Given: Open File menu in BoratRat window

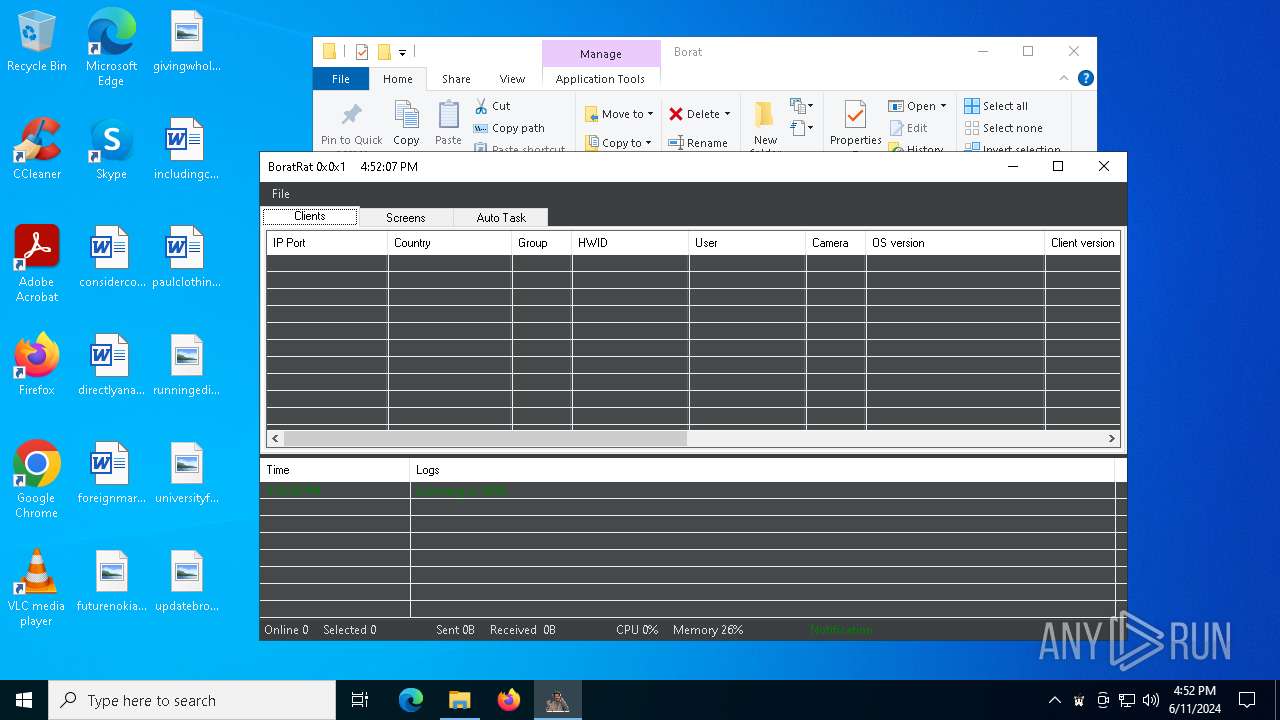Looking at the screenshot, I should point(281,194).
